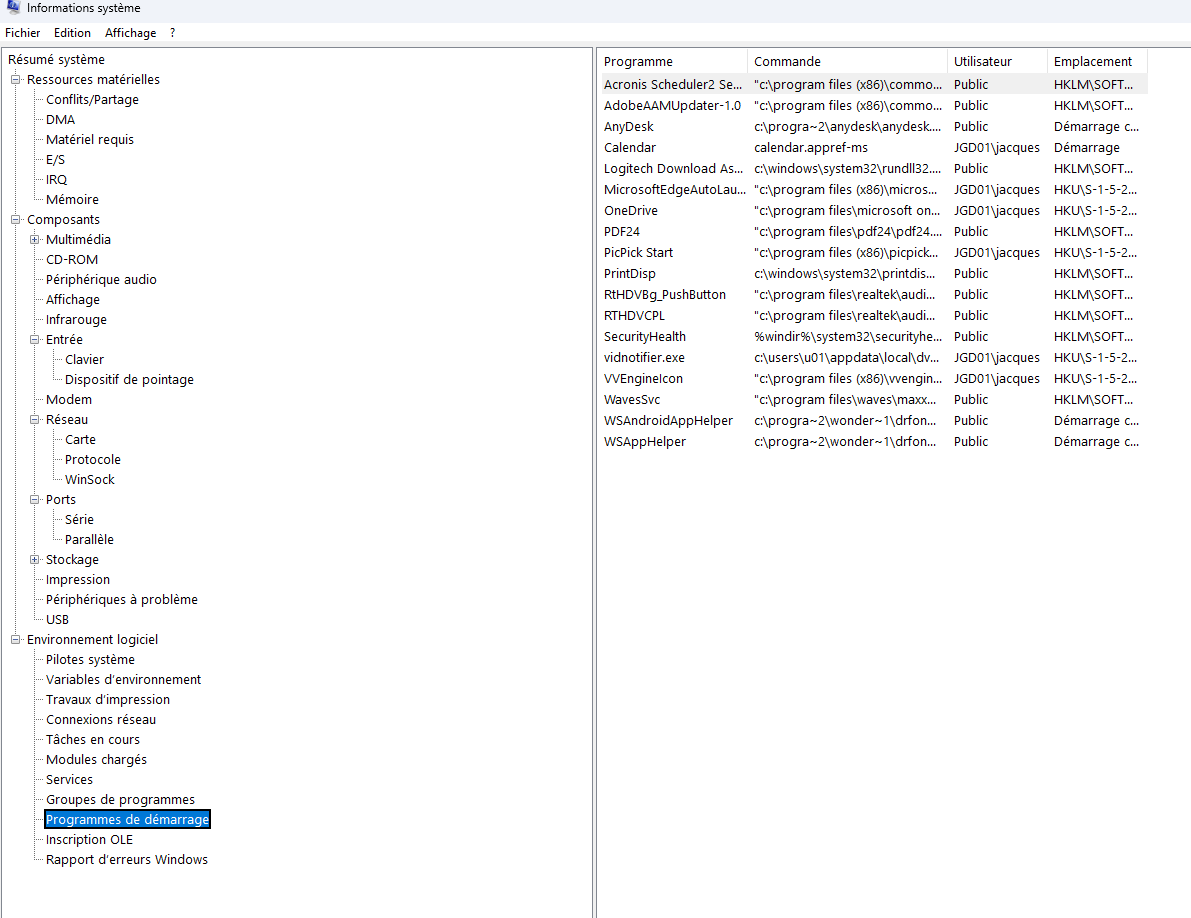1191x918 pixels.
Task: Open the Affichage menu
Action: pos(131,33)
